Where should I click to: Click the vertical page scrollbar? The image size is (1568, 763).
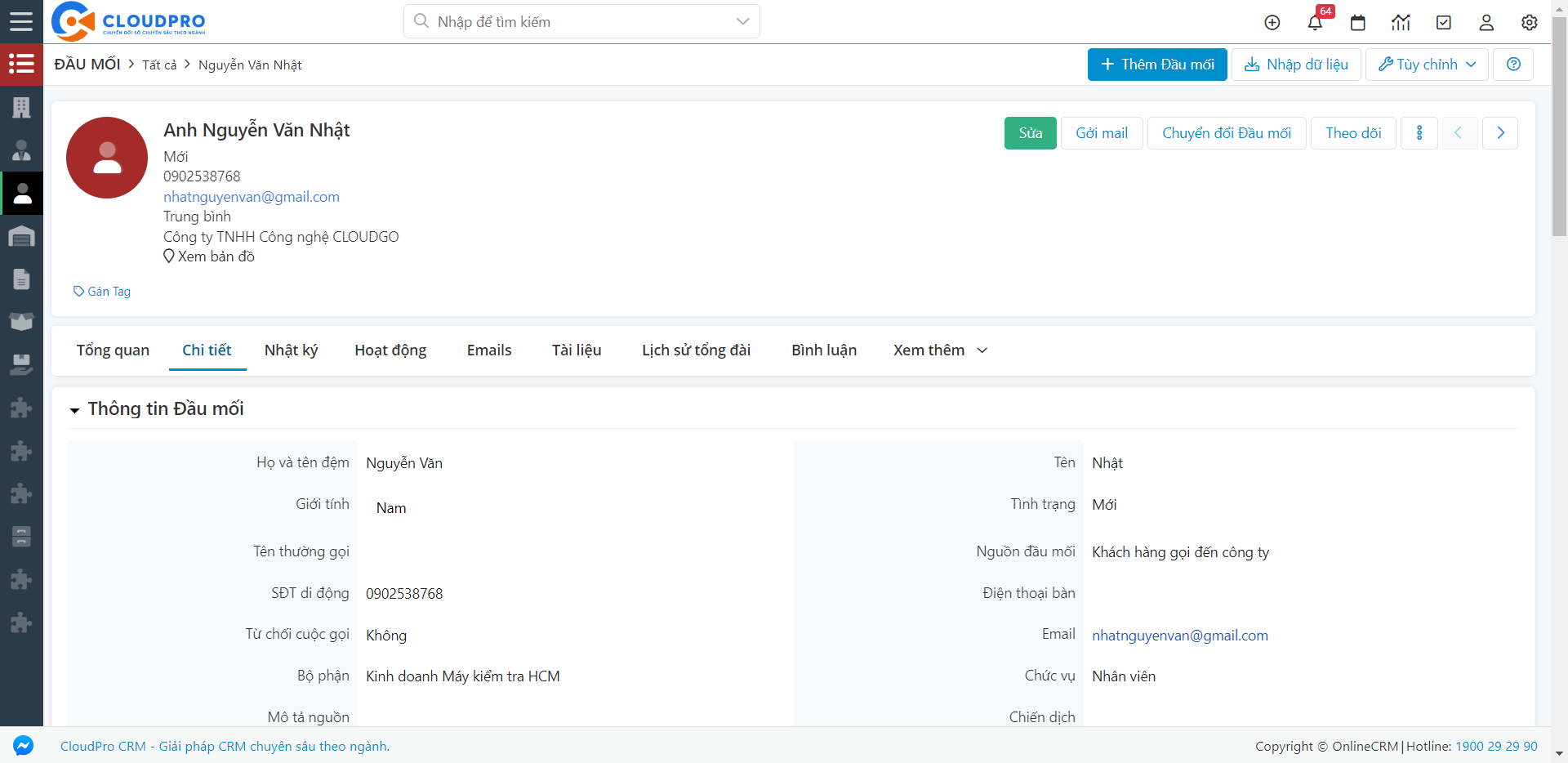point(1559,127)
